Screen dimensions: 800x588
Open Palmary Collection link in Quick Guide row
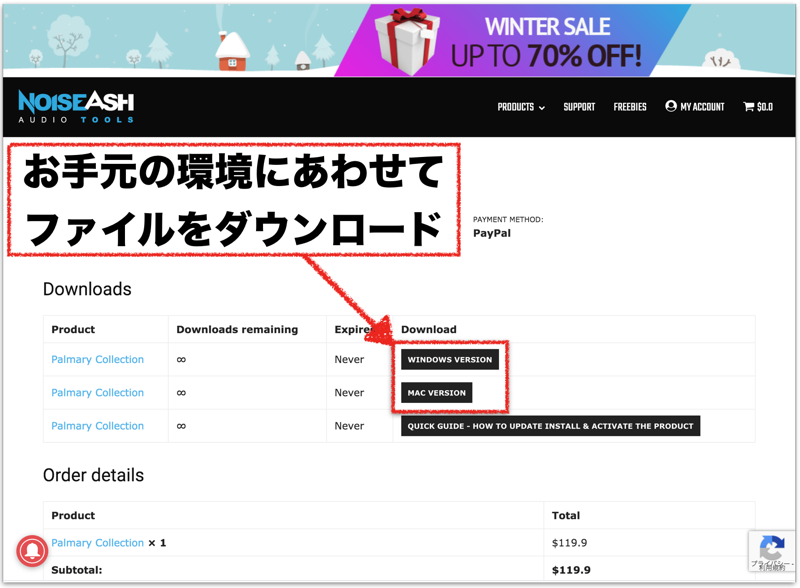point(97,426)
